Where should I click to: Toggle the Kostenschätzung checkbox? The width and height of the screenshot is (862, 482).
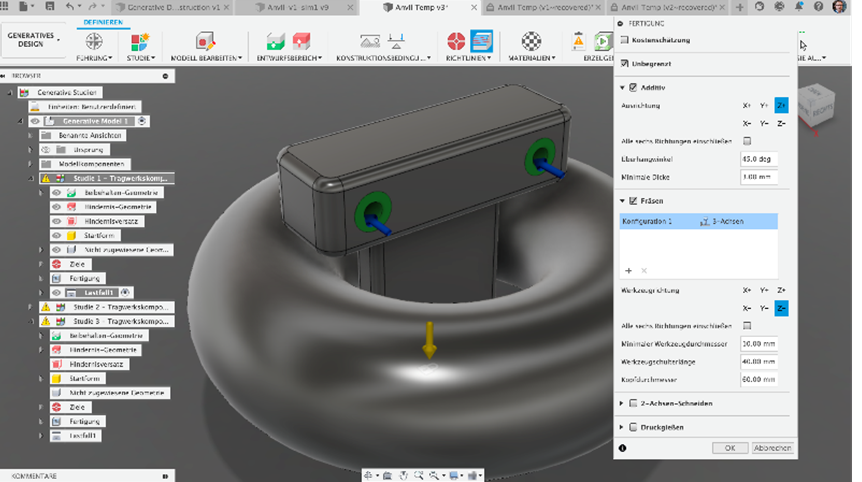pos(625,40)
